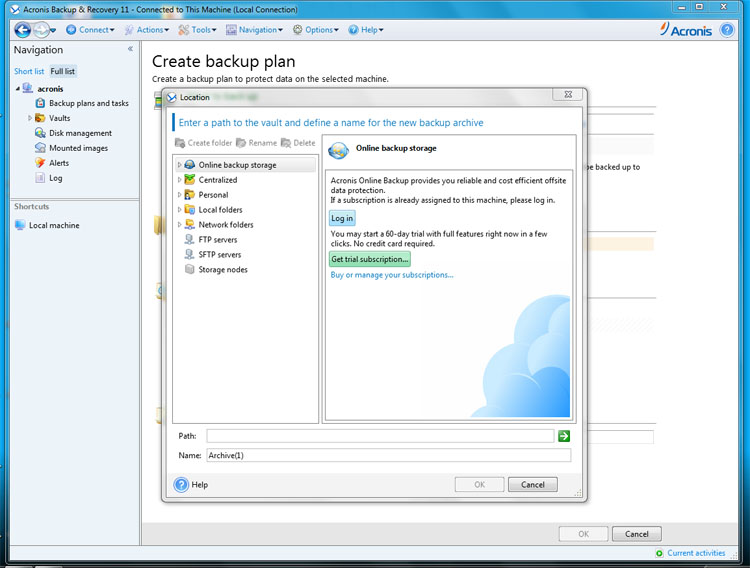The width and height of the screenshot is (750, 568).
Task: Open the Alerts icon
Action: [40, 163]
